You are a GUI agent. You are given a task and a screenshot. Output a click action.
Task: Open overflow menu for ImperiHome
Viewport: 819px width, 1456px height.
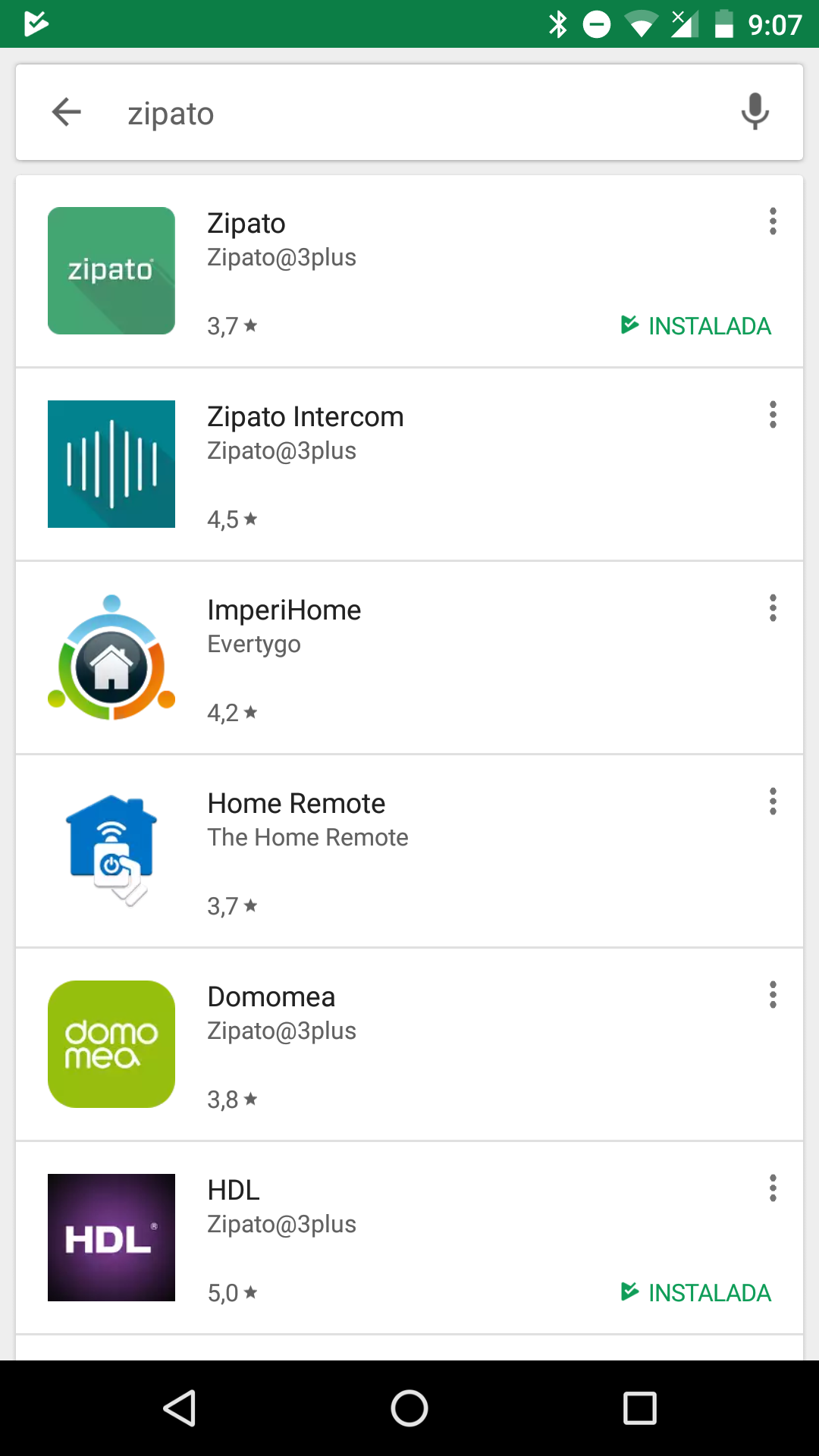[x=773, y=608]
